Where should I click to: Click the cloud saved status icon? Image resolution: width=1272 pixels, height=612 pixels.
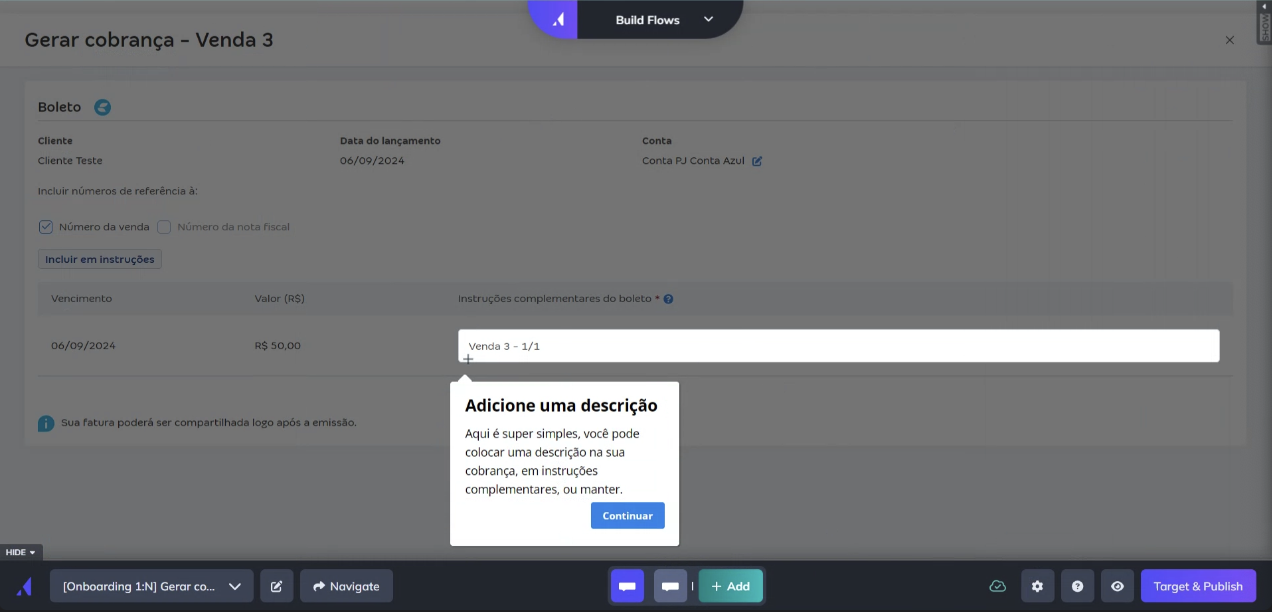997,586
